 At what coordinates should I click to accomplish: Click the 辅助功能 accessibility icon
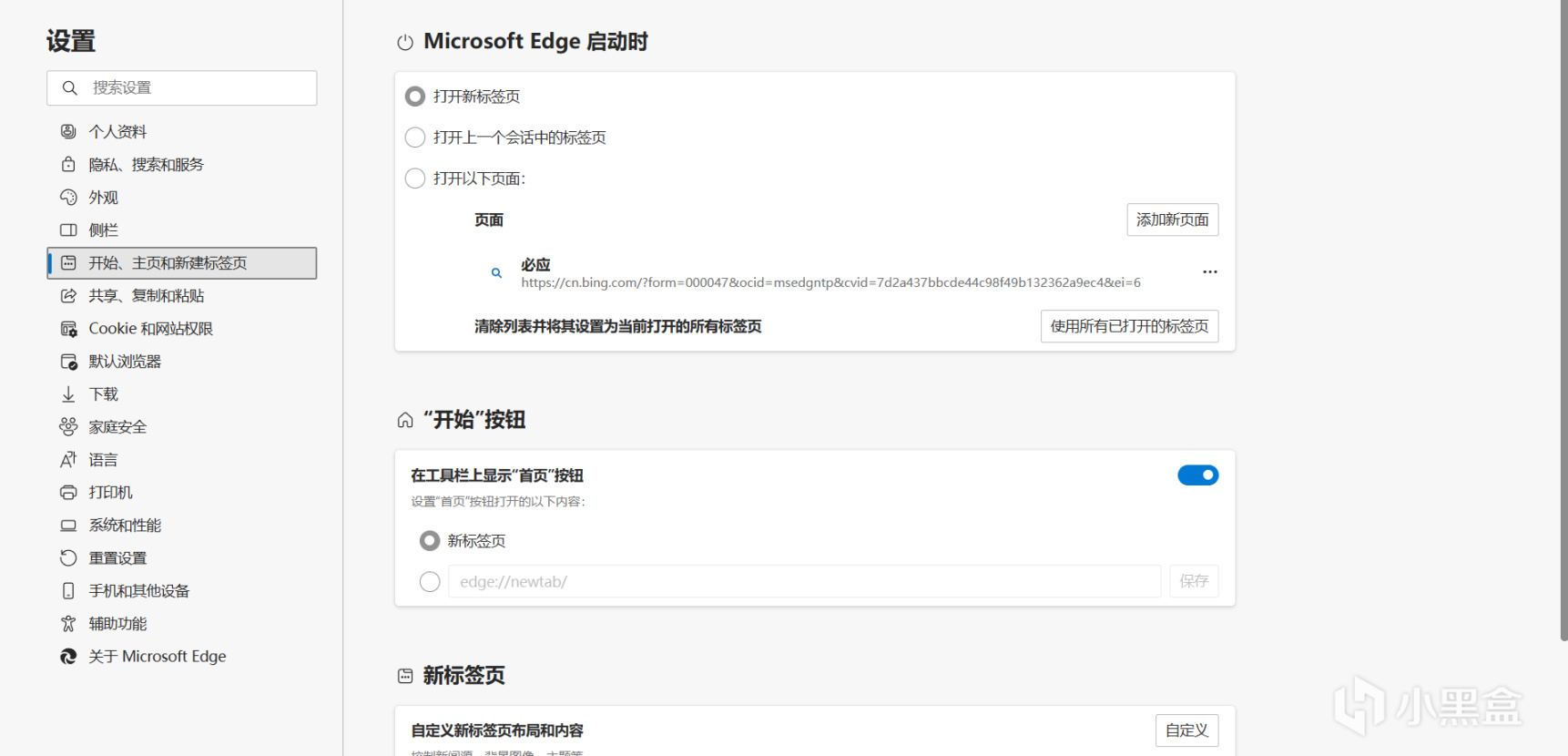point(68,623)
